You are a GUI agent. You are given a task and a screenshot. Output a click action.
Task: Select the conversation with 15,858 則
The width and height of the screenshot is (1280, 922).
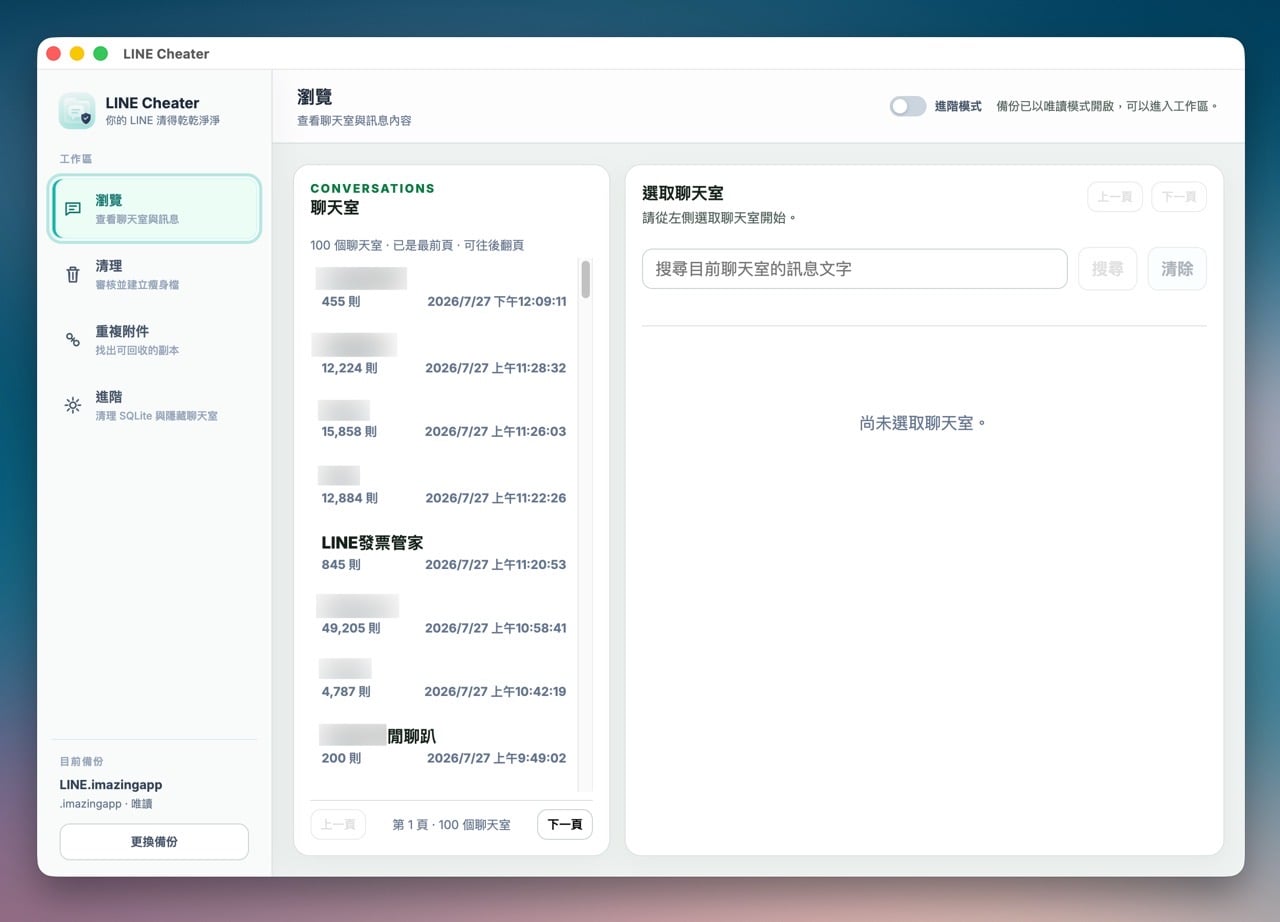coord(443,421)
